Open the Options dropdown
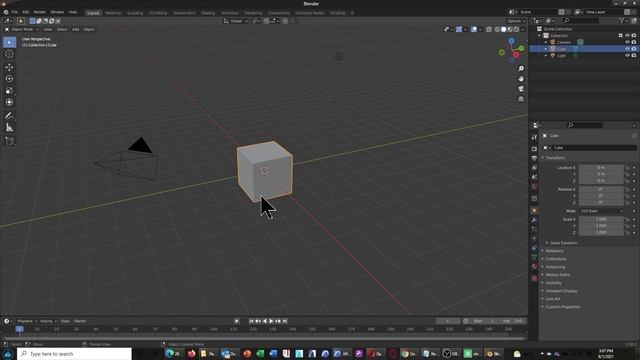 516,21
